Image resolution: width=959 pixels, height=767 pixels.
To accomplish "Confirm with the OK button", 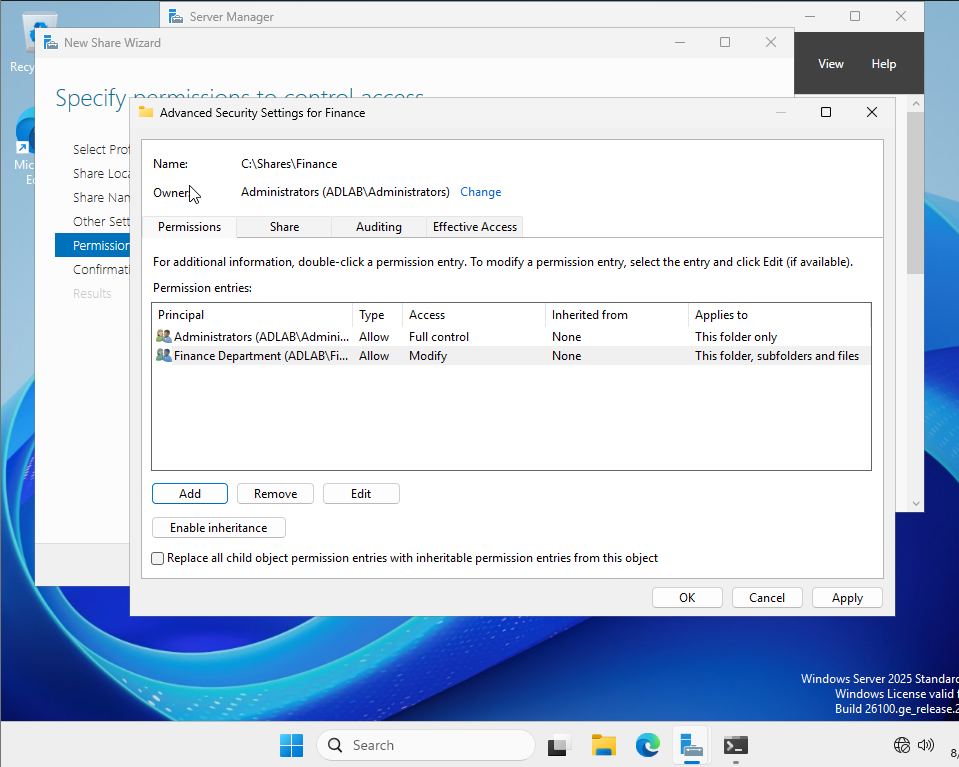I will 687,598.
